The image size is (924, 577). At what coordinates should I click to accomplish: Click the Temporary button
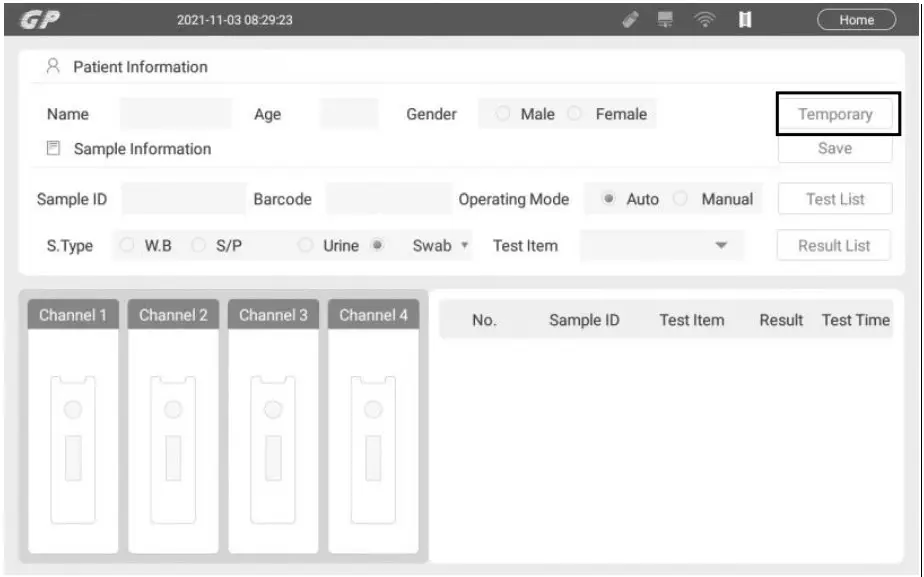tap(835, 114)
